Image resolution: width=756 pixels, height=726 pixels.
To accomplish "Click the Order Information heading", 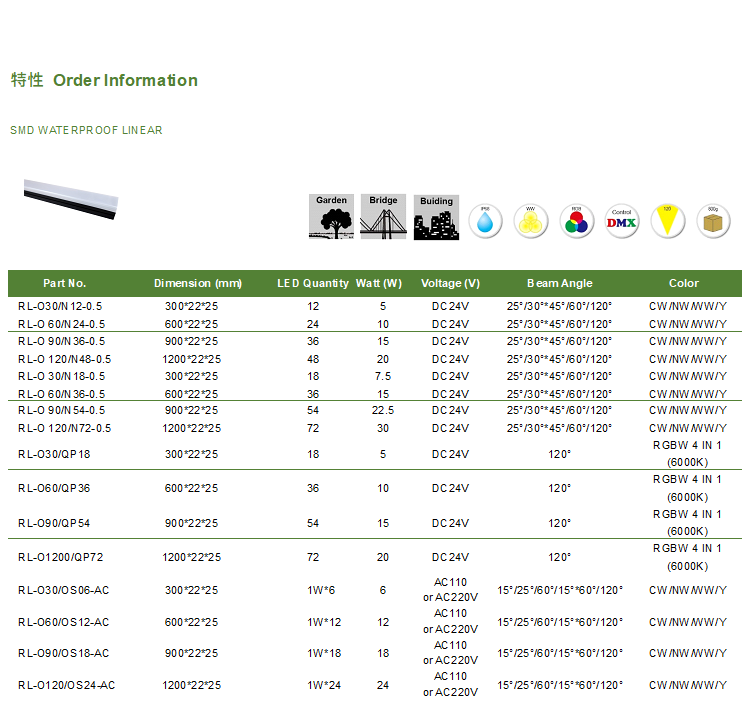I will pos(125,81).
